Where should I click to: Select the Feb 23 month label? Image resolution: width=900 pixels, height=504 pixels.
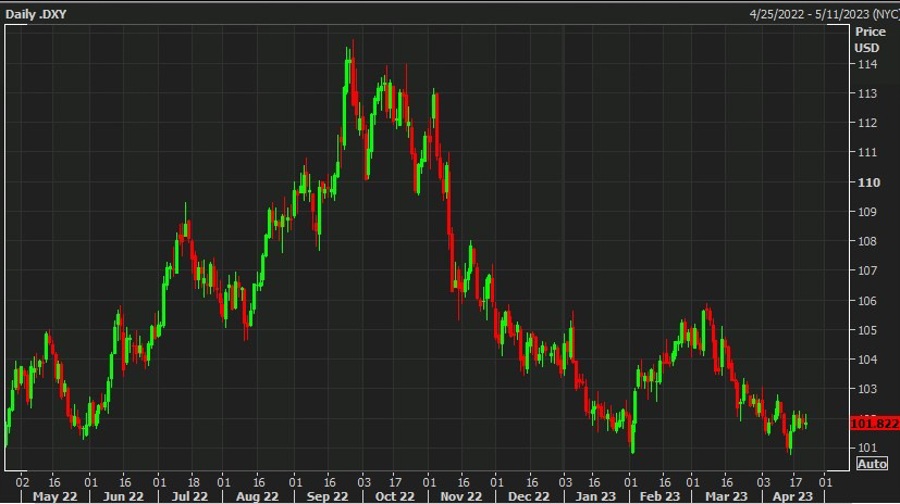pyautogui.click(x=661, y=495)
